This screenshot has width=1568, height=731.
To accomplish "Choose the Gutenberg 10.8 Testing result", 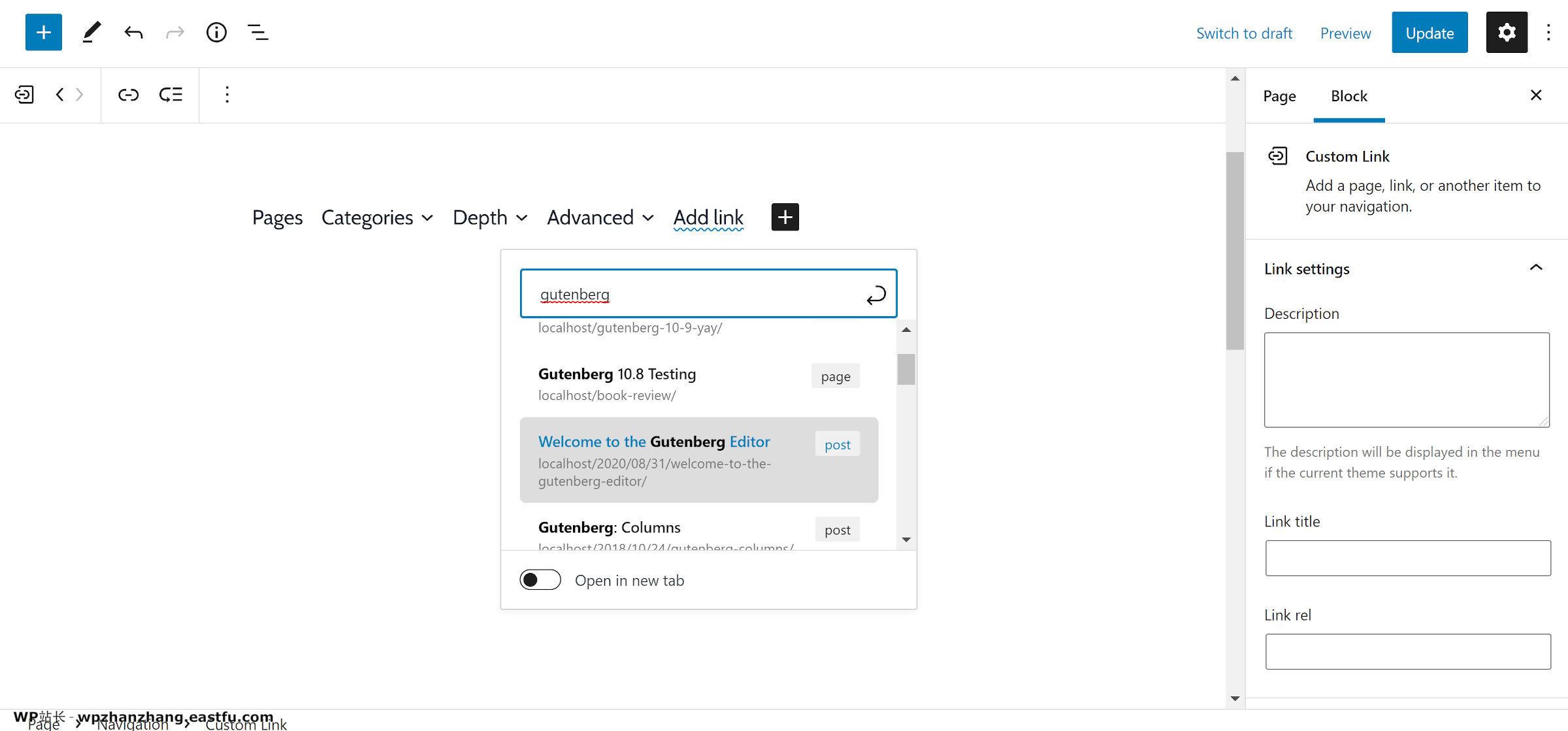I will (699, 383).
